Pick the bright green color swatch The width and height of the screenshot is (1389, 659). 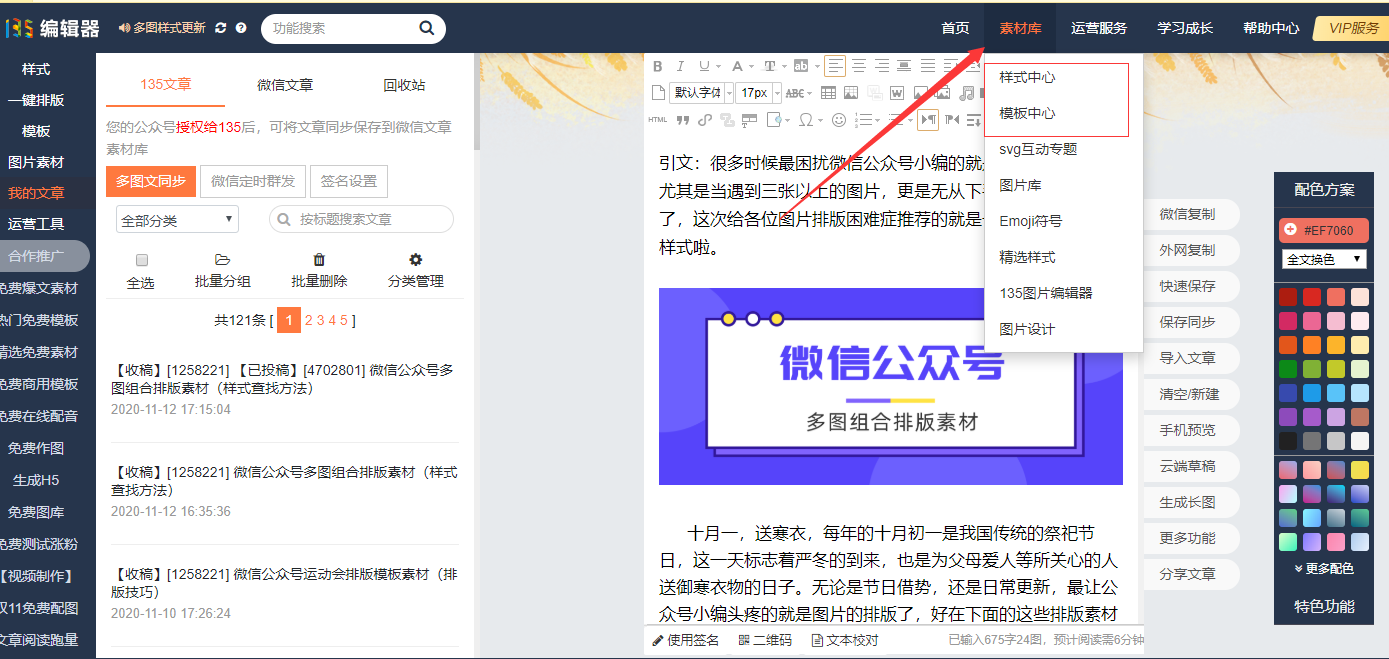click(x=1288, y=369)
